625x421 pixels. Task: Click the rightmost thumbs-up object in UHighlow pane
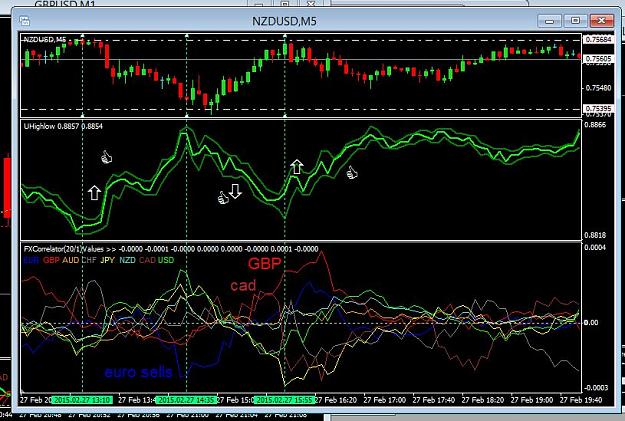tap(352, 173)
